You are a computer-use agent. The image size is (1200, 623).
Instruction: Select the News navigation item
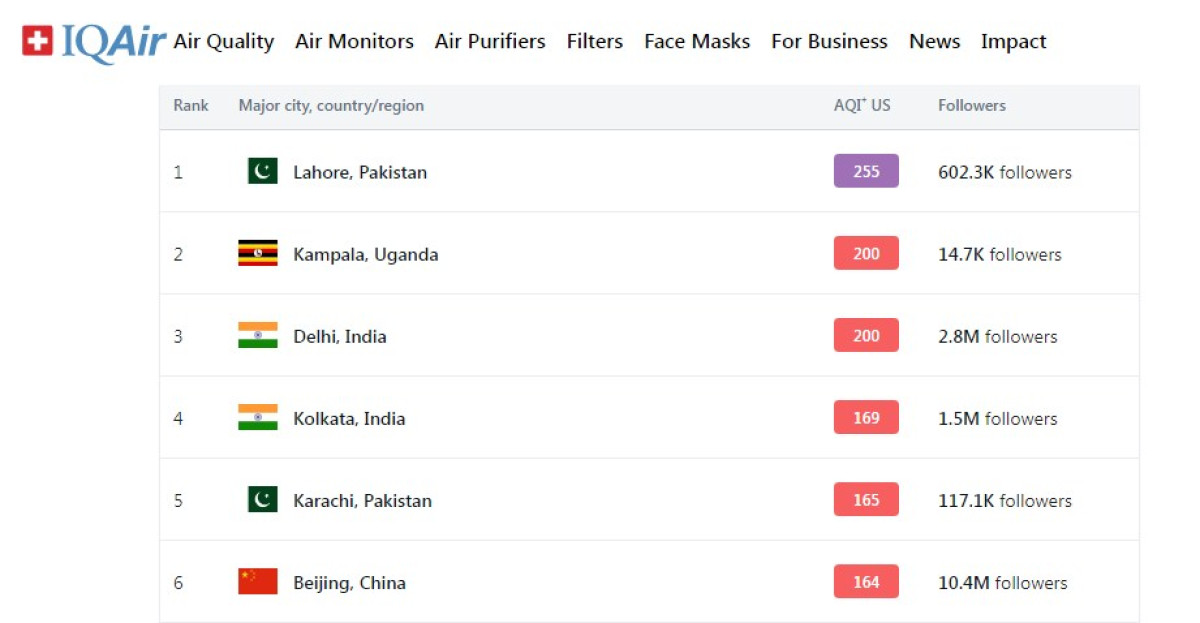point(934,42)
